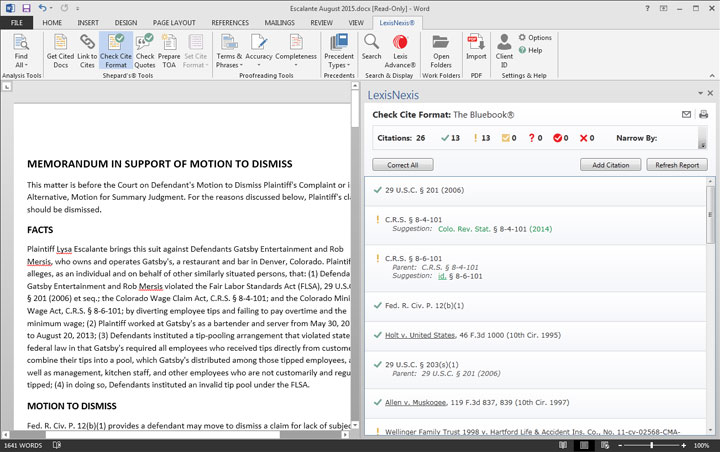The height and width of the screenshot is (452, 720).
Task: Open the Find All analysis tool
Action: pos(21,51)
